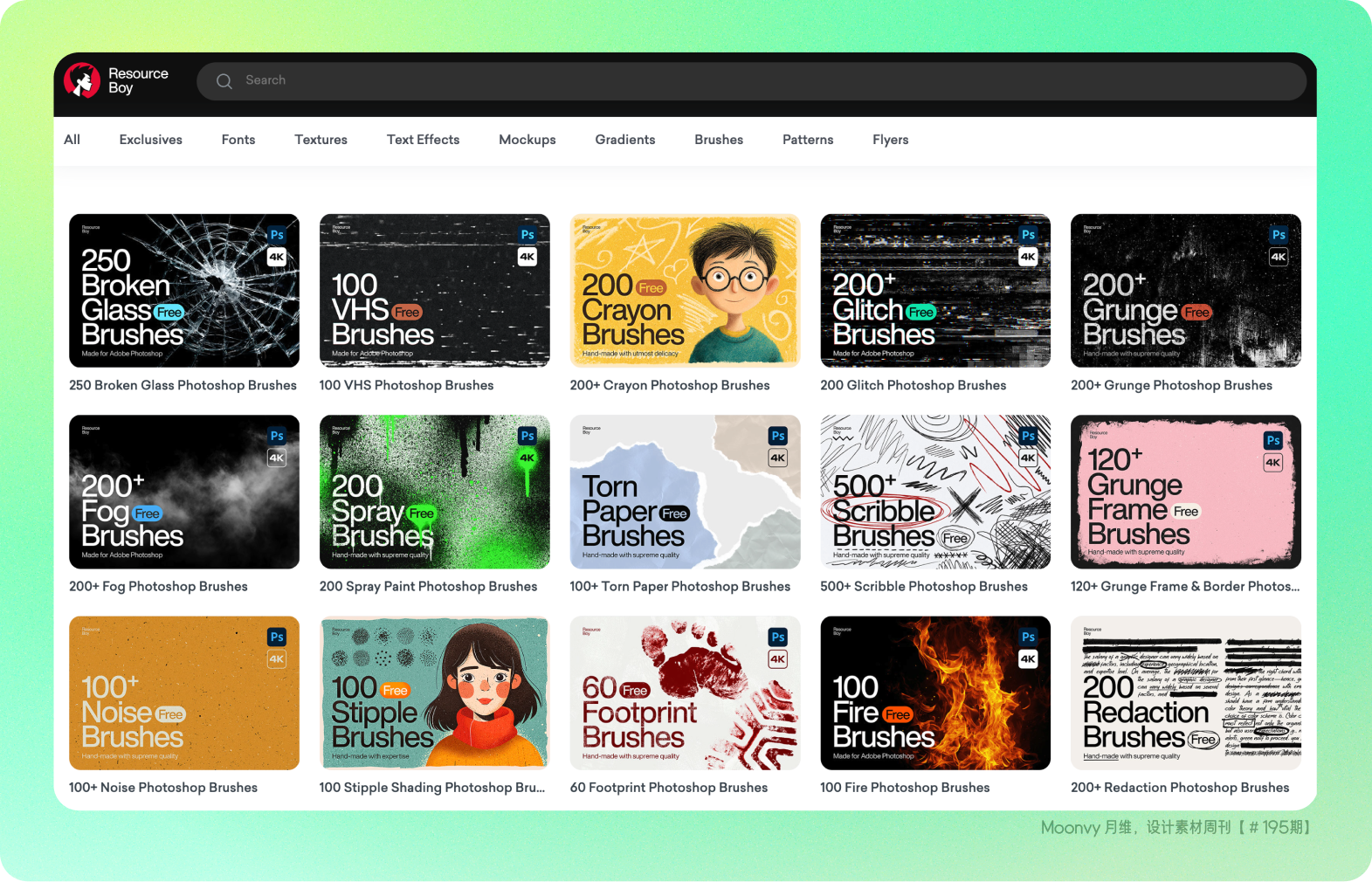Click the Ps badge on Torn Paper thumbnail
The height and width of the screenshot is (882, 1372).
coord(778,436)
